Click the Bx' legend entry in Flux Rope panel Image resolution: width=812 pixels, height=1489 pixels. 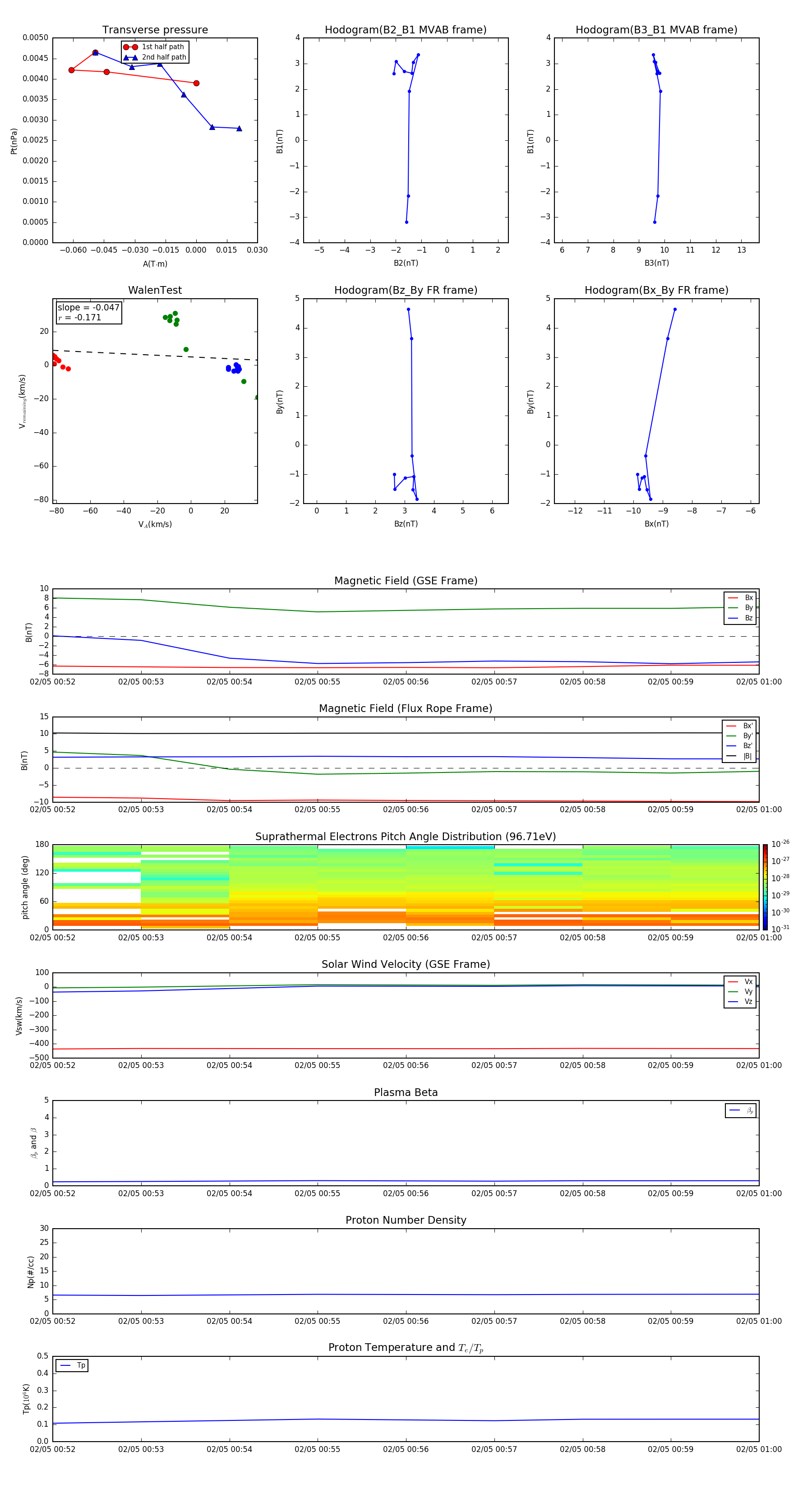[739, 726]
